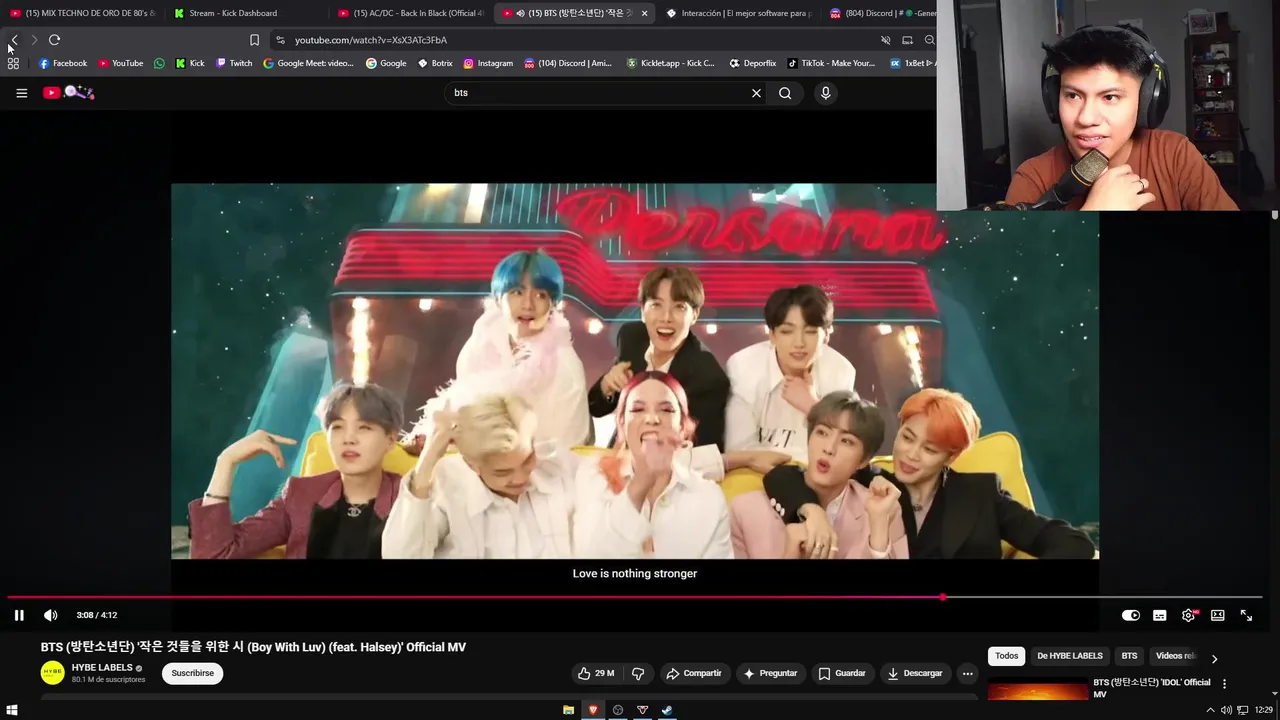Like the video with 29 M likes

click(596, 673)
